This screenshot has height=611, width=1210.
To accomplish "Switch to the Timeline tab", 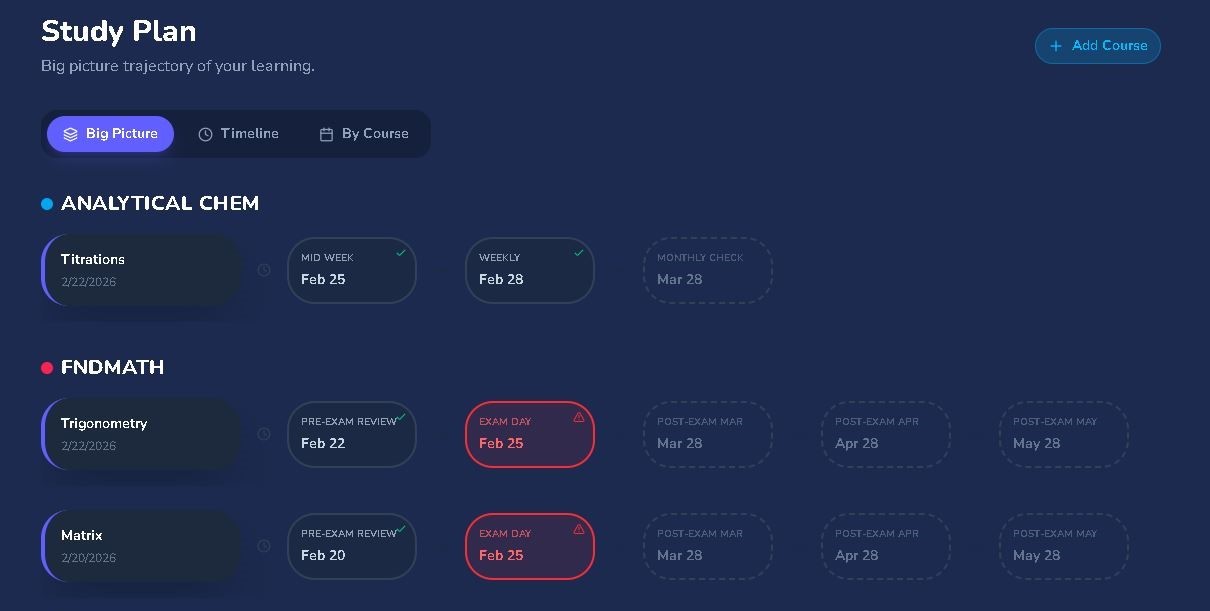I will tap(239, 133).
